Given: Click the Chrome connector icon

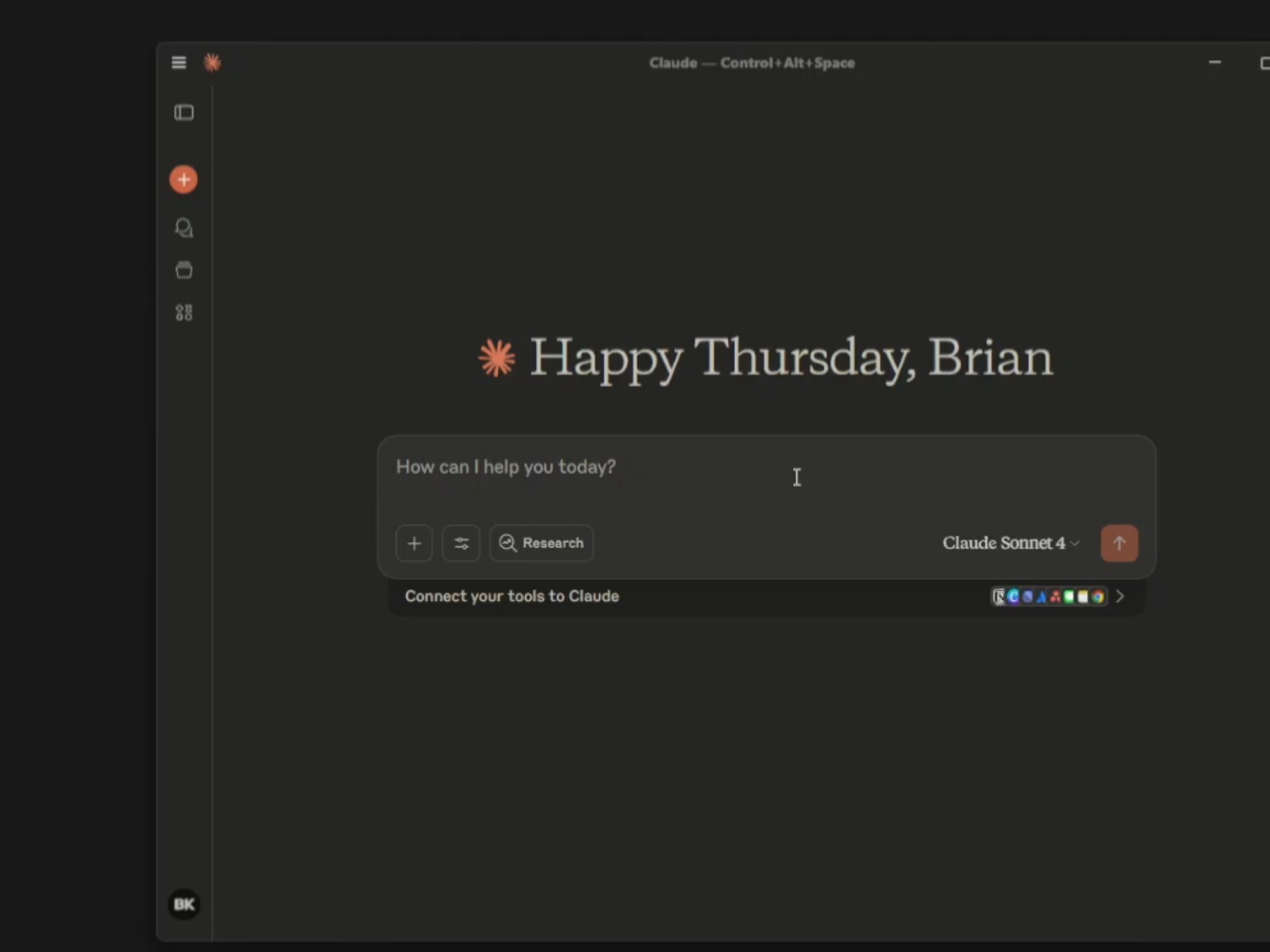Looking at the screenshot, I should click(1098, 597).
